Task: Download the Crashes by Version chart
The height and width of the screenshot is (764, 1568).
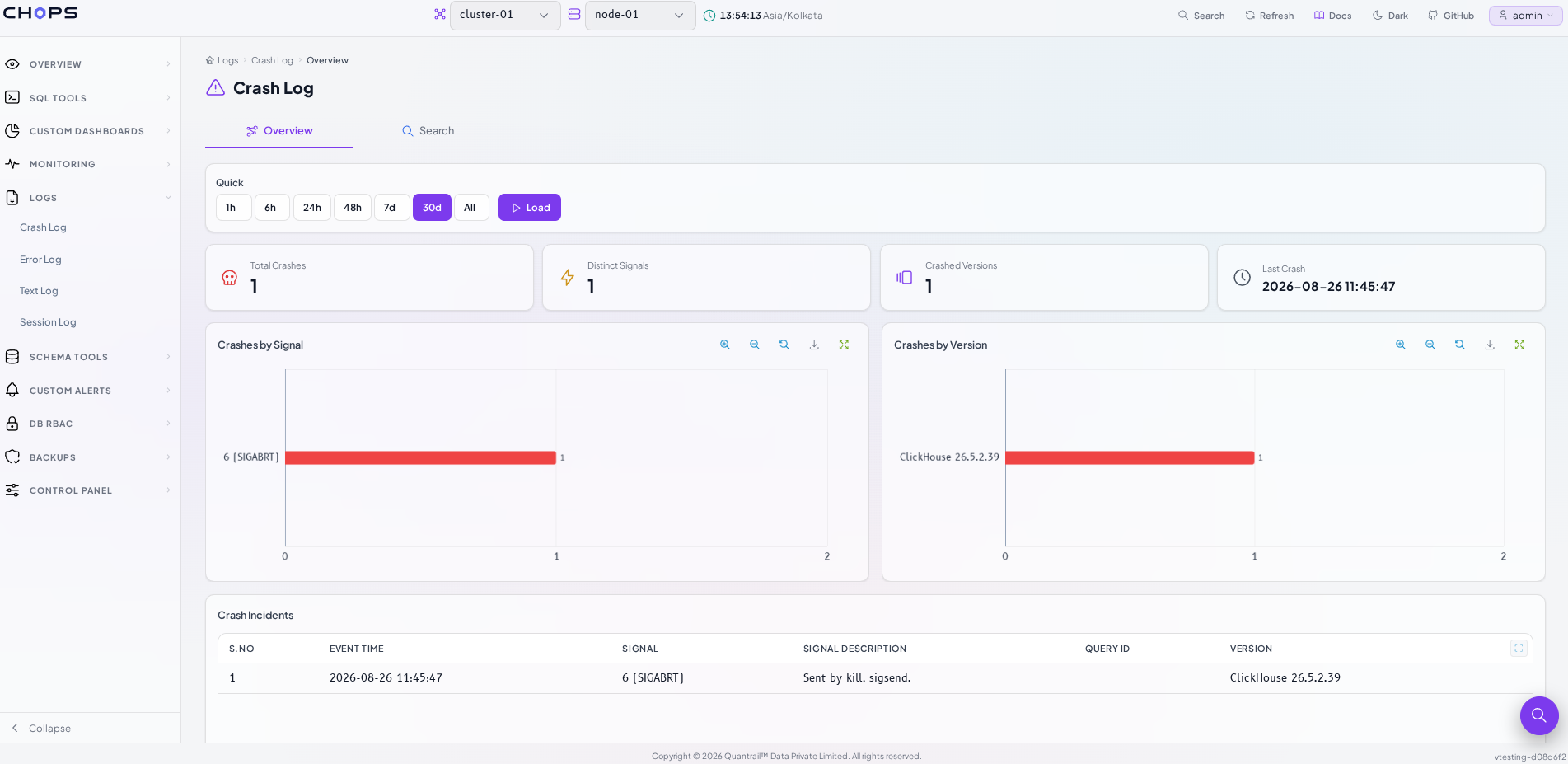Action: point(1490,345)
